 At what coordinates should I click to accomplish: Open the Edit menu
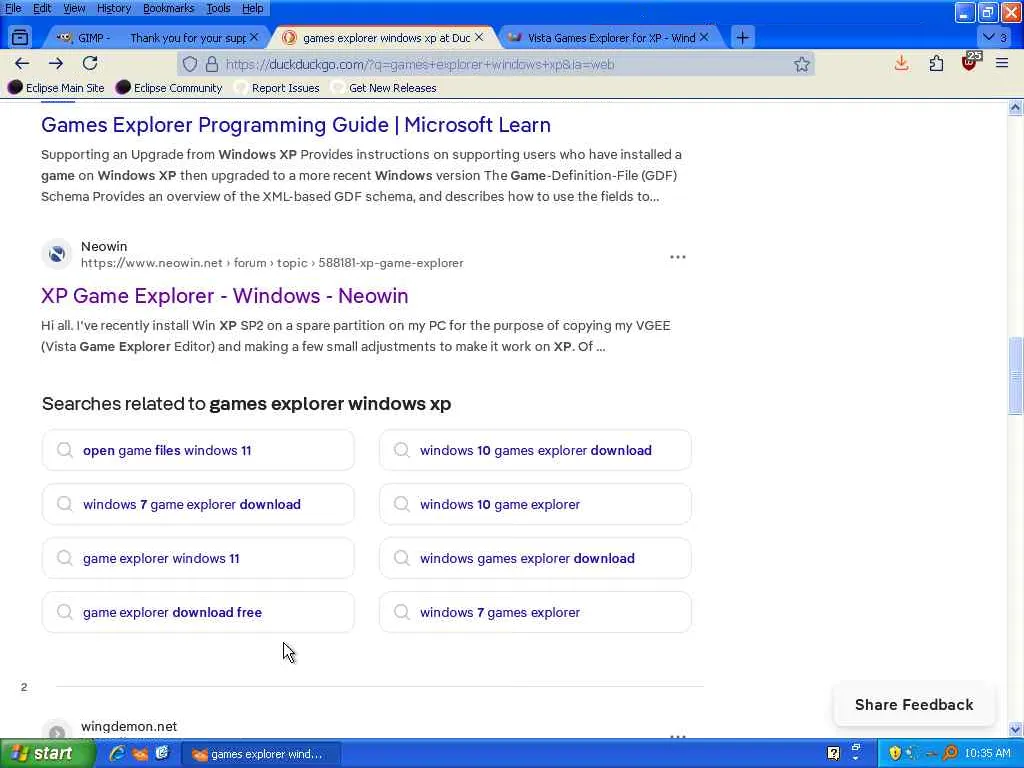pyautogui.click(x=42, y=8)
